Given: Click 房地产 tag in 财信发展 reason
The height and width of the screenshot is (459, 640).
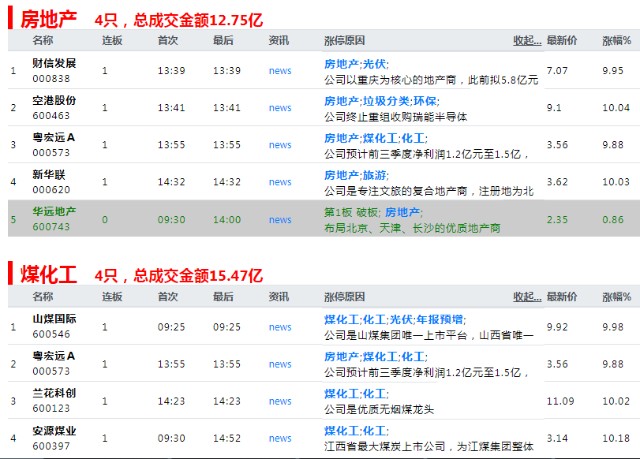Looking at the screenshot, I should (x=342, y=64).
